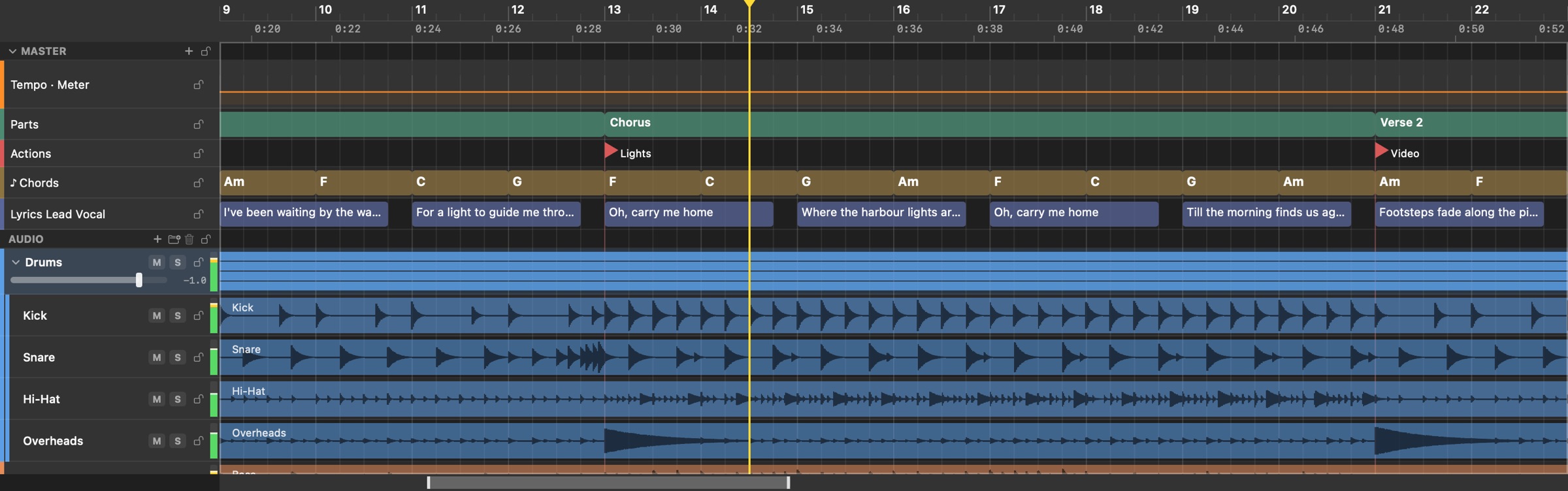The image size is (1568, 491).
Task: Solo the Kick track
Action: tap(178, 315)
